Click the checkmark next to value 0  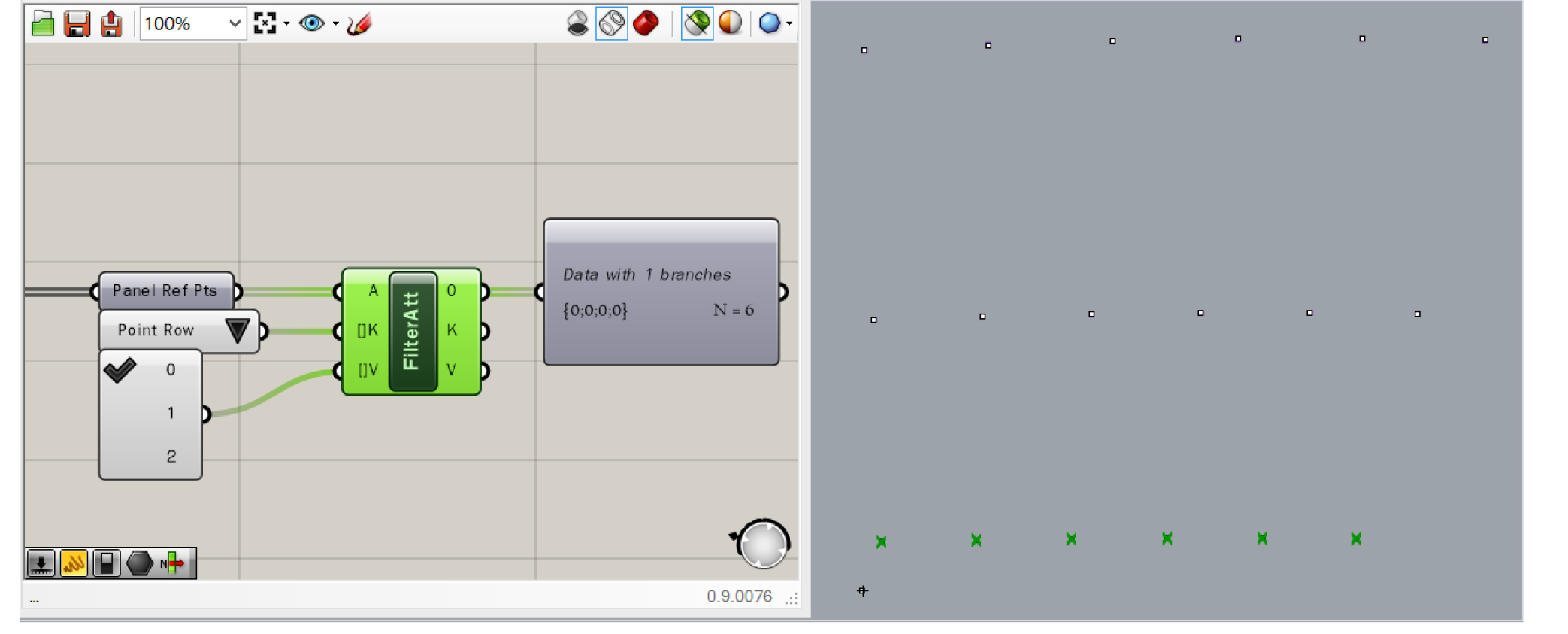click(x=120, y=369)
